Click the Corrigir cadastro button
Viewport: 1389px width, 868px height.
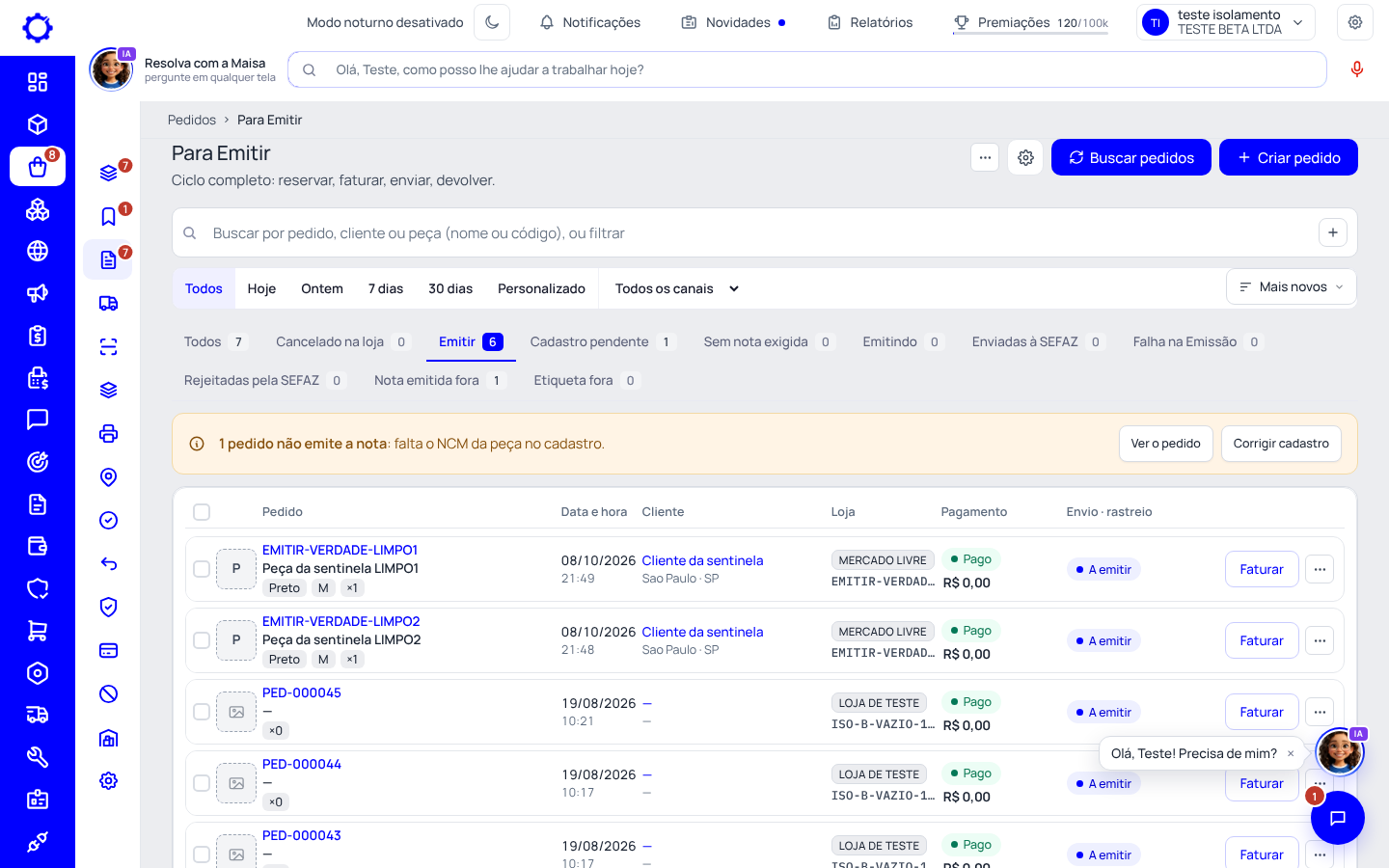tap(1281, 444)
